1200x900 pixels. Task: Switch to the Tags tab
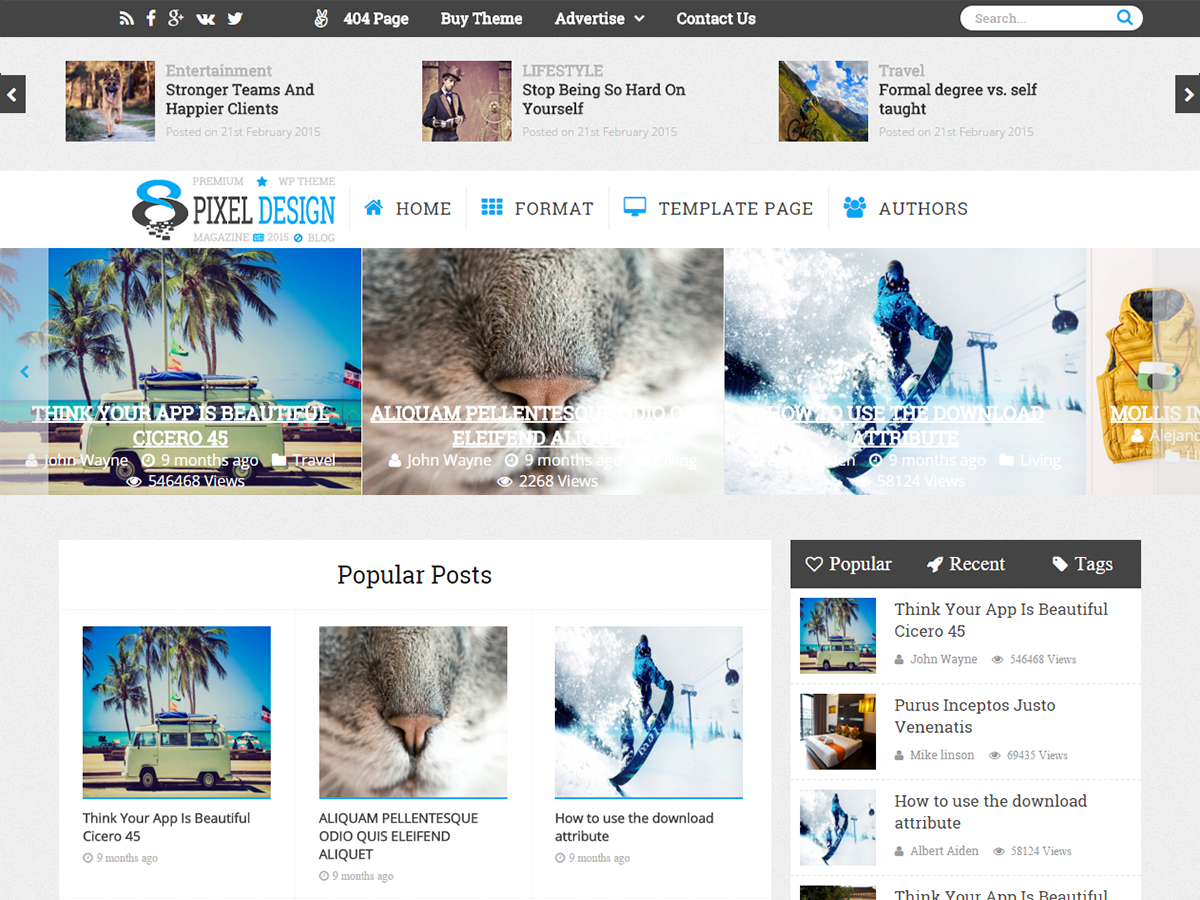point(1082,564)
